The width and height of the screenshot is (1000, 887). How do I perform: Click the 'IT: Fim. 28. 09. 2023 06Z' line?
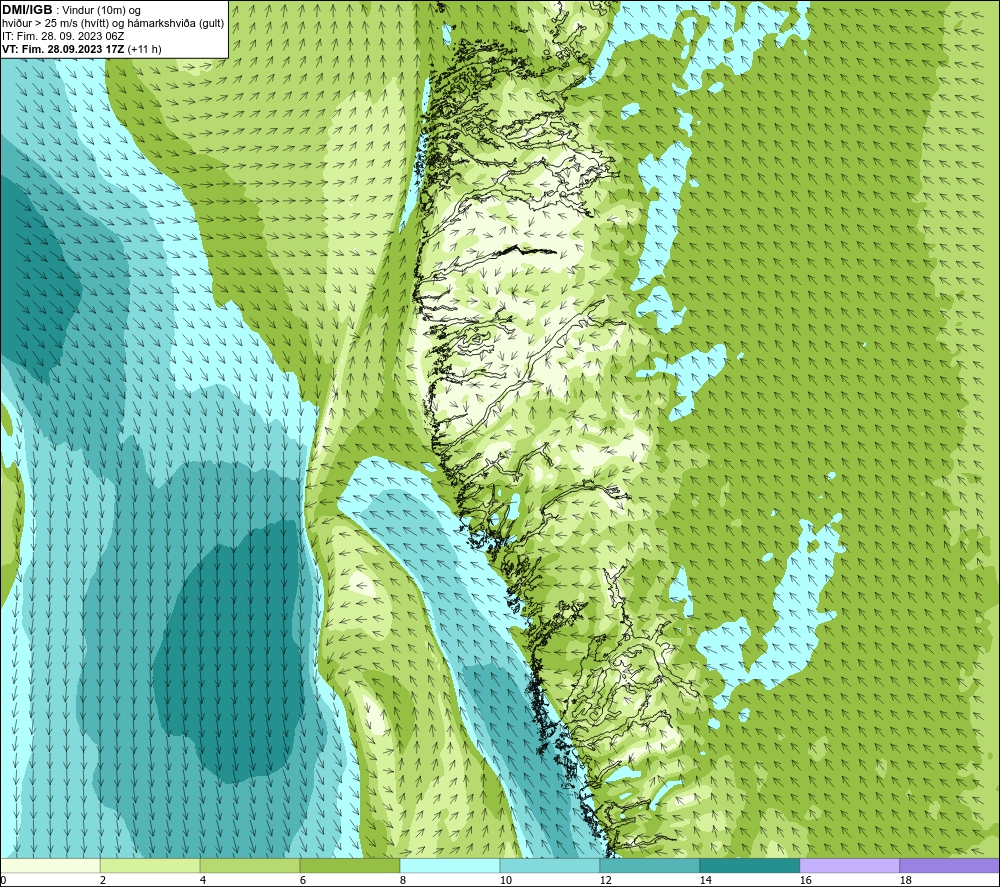click(x=63, y=36)
